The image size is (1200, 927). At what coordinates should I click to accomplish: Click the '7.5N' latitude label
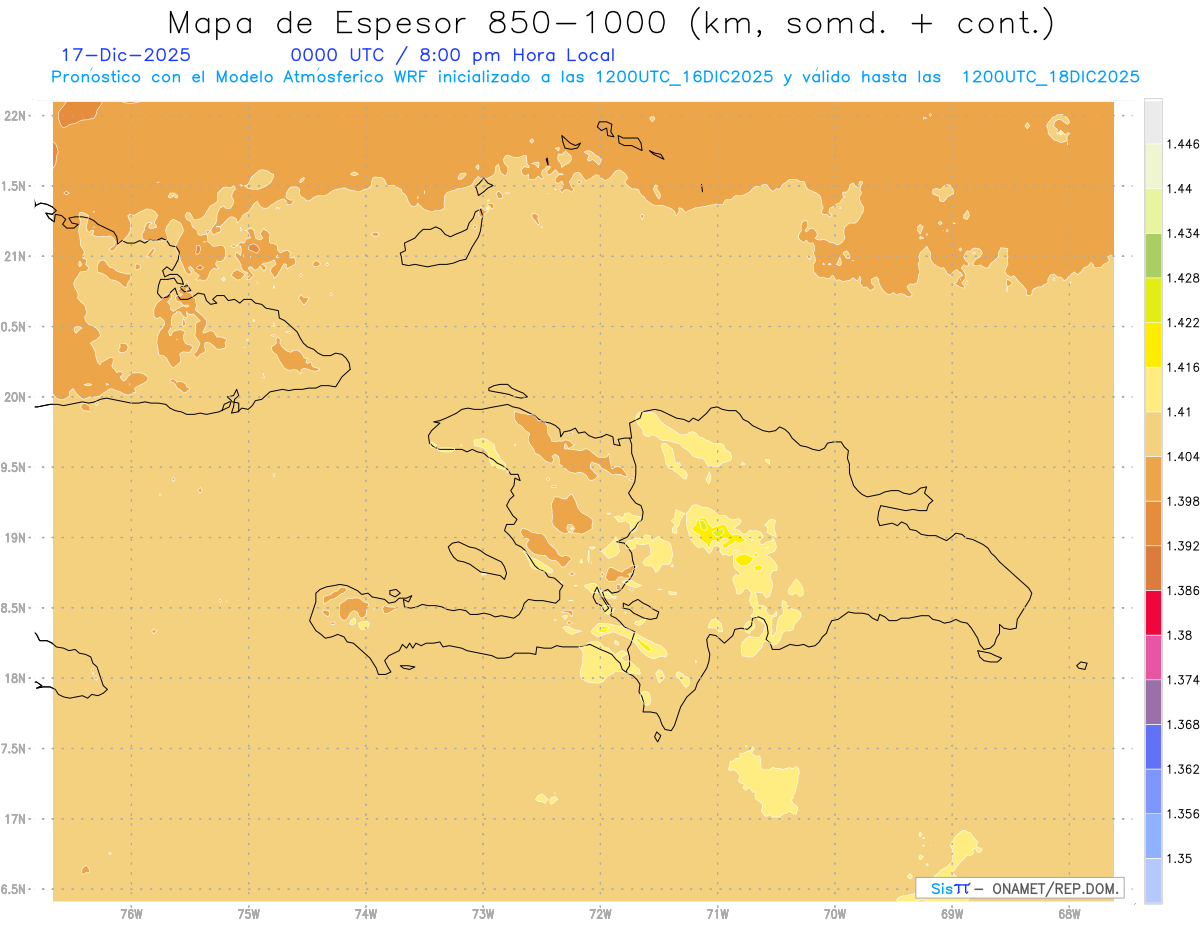[x=13, y=749]
